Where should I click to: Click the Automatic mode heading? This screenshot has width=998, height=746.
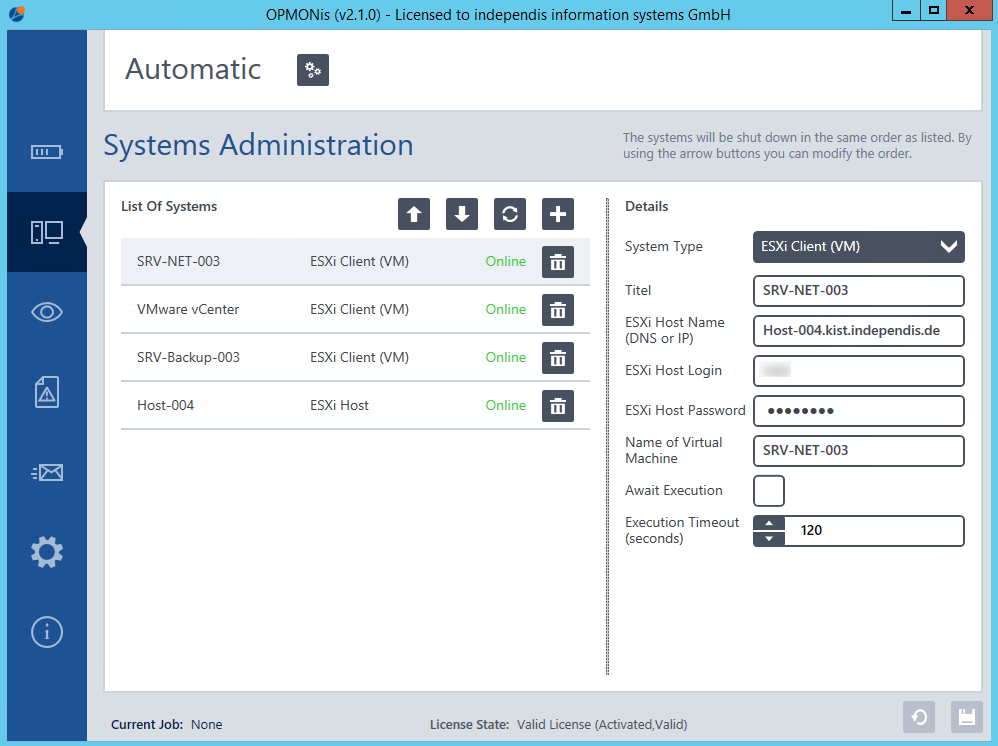pos(193,69)
